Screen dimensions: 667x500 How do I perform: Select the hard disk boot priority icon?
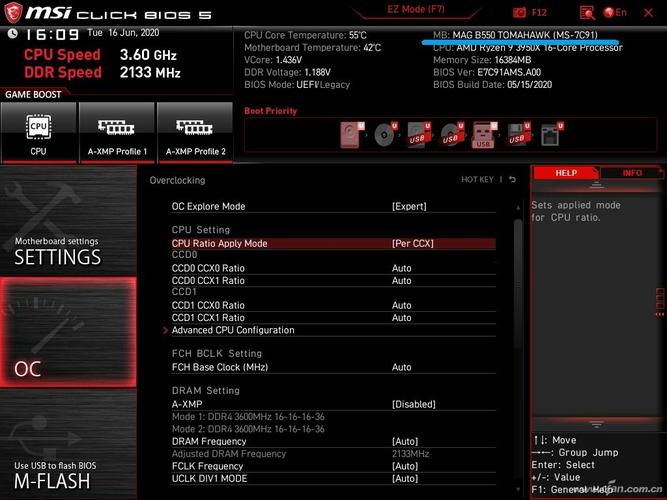click(352, 134)
